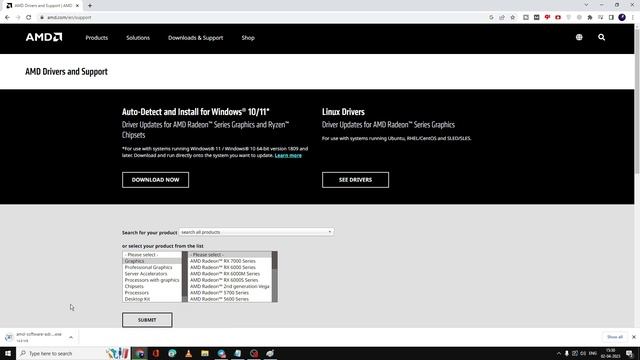
Task: Select Desktop Kit in the list
Action: point(152,299)
